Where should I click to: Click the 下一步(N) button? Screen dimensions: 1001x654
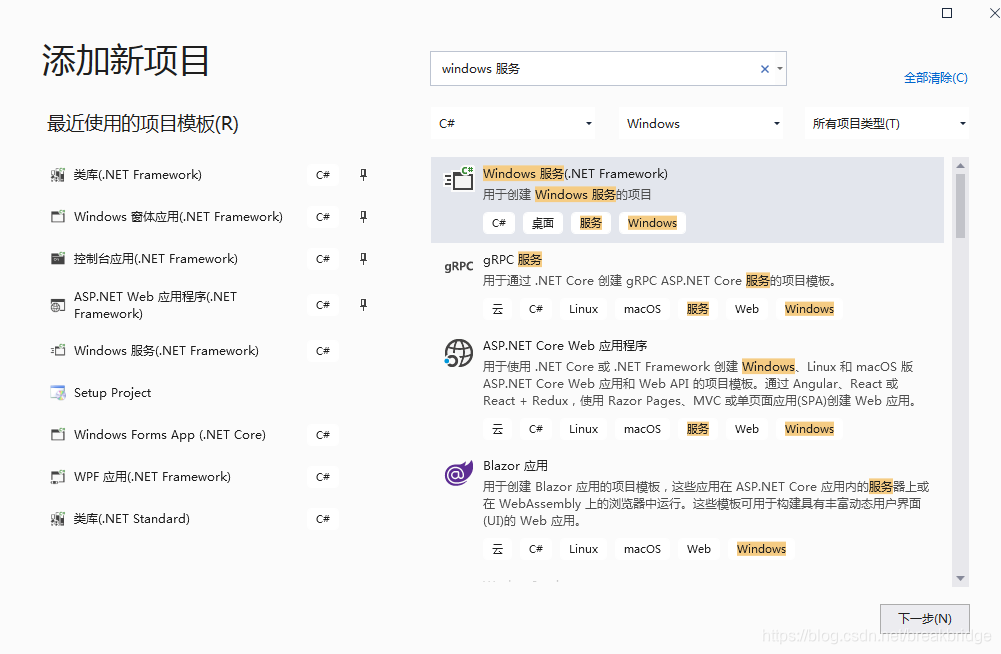tap(924, 618)
